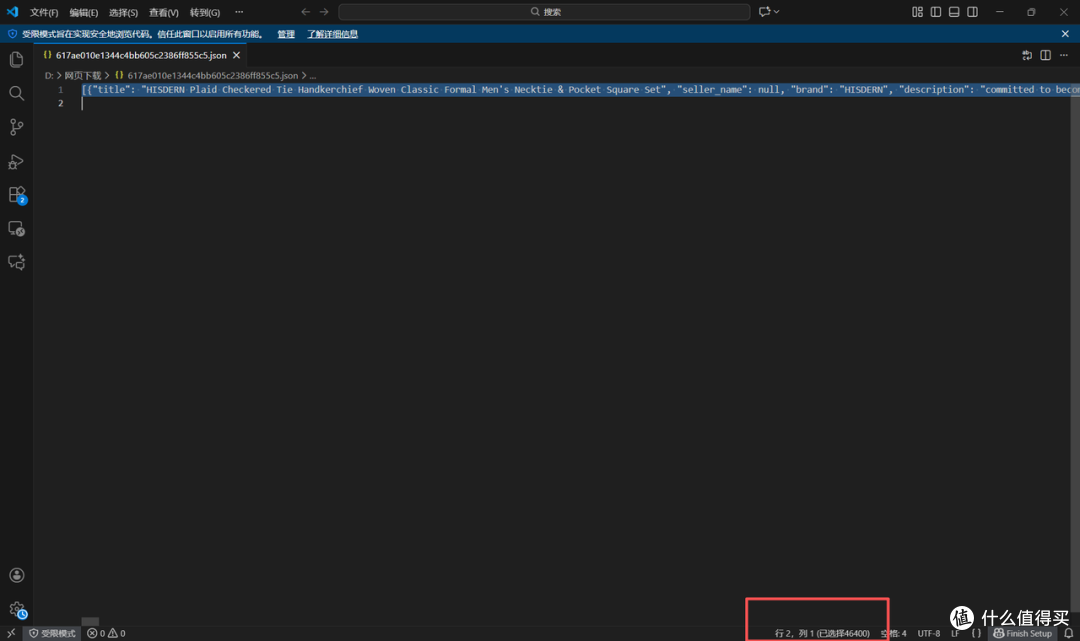Viewport: 1080px width, 641px height.
Task: Open the Source Control view
Action: (17, 127)
